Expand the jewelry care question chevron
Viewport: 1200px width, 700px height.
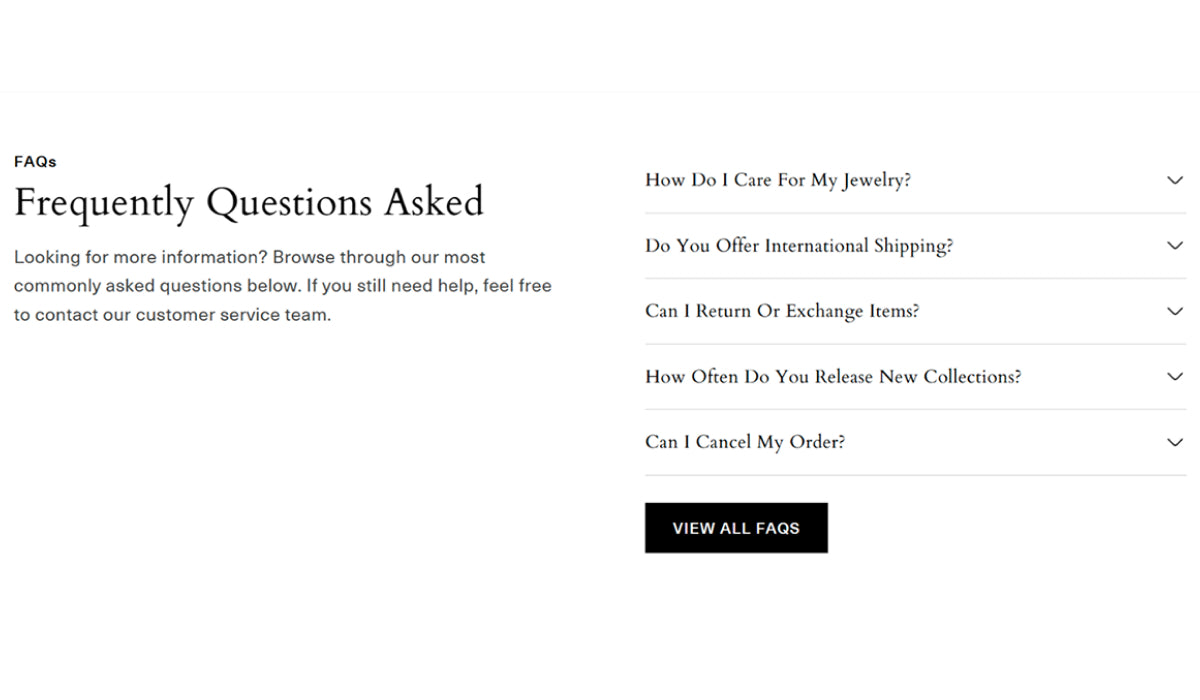1175,181
